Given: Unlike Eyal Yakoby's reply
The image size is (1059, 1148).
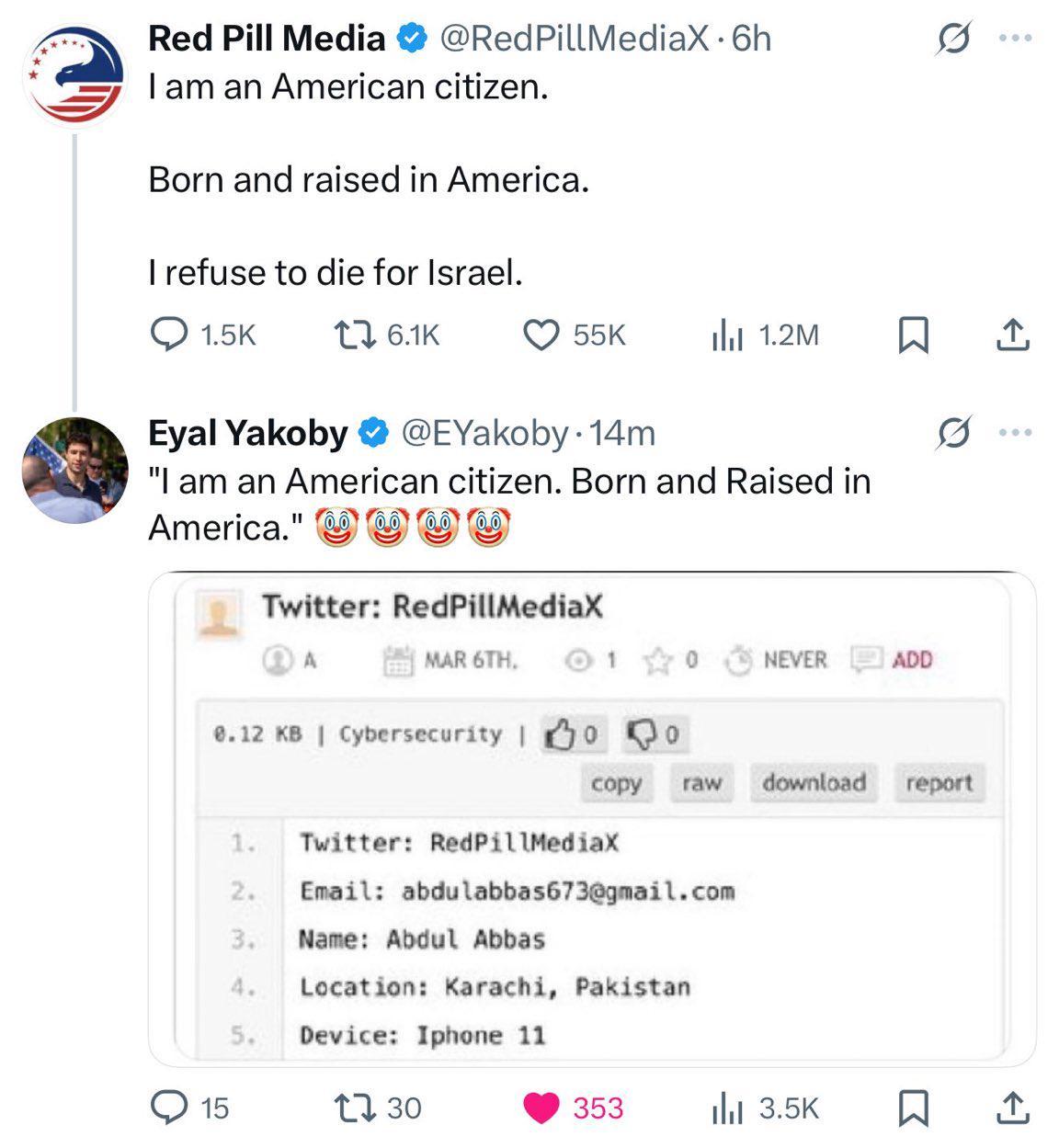Looking at the screenshot, I should click(x=541, y=1108).
